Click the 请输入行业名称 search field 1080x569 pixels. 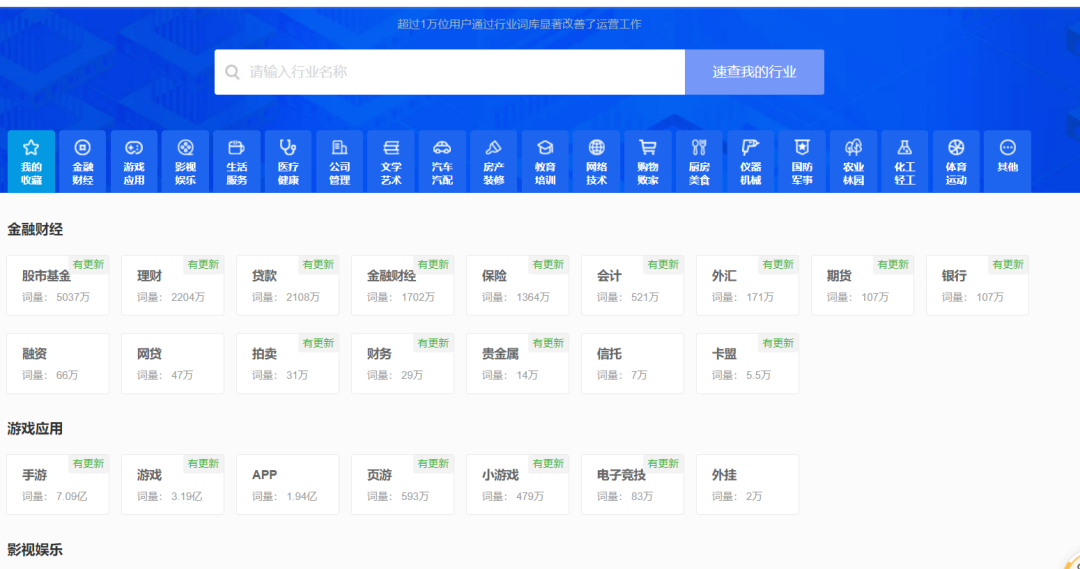coord(450,72)
